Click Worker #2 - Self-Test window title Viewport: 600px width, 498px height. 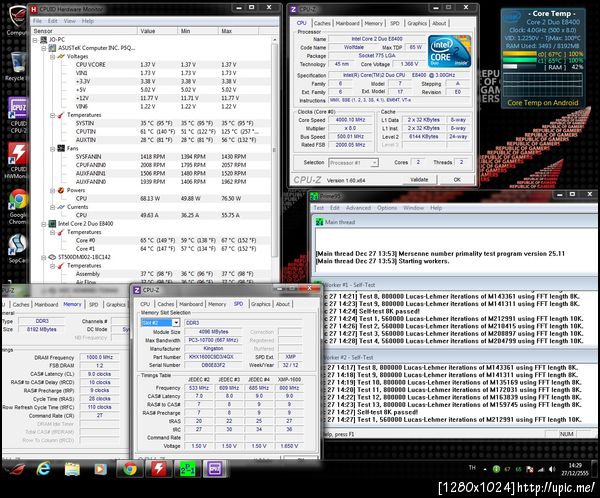348,357
